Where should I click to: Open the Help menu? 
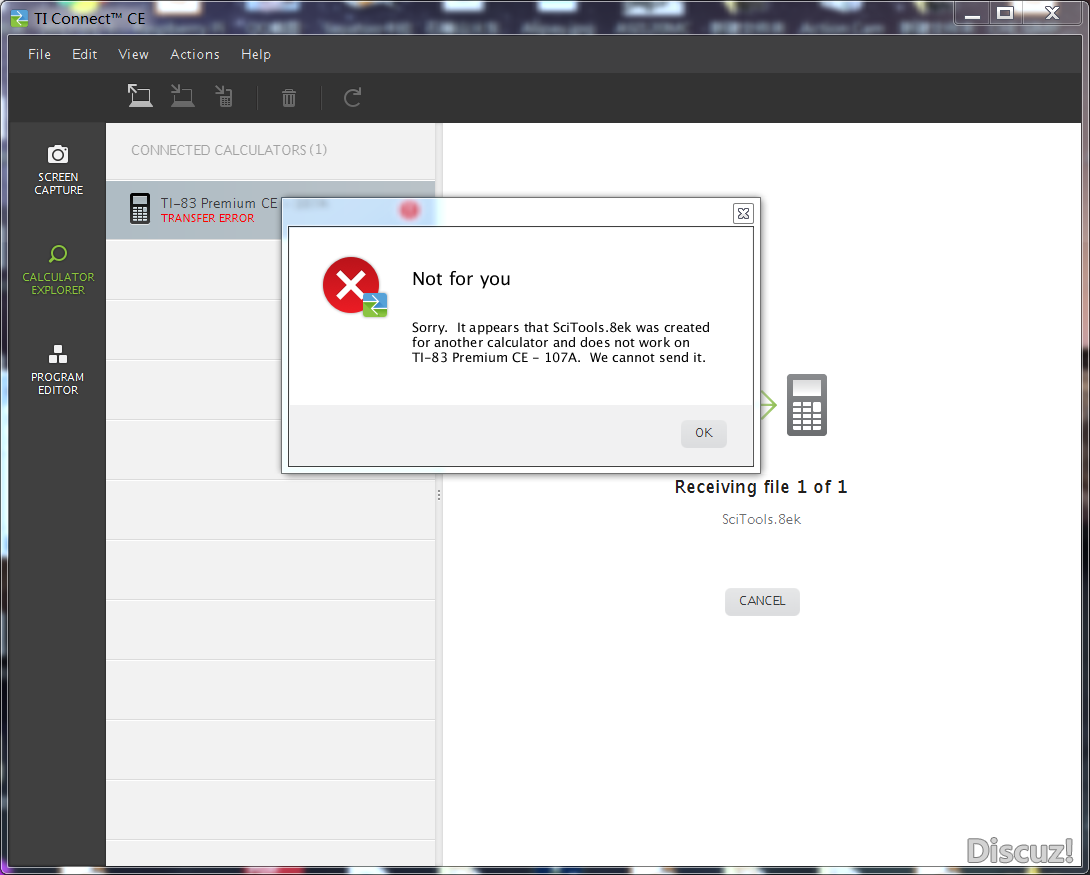click(x=256, y=54)
